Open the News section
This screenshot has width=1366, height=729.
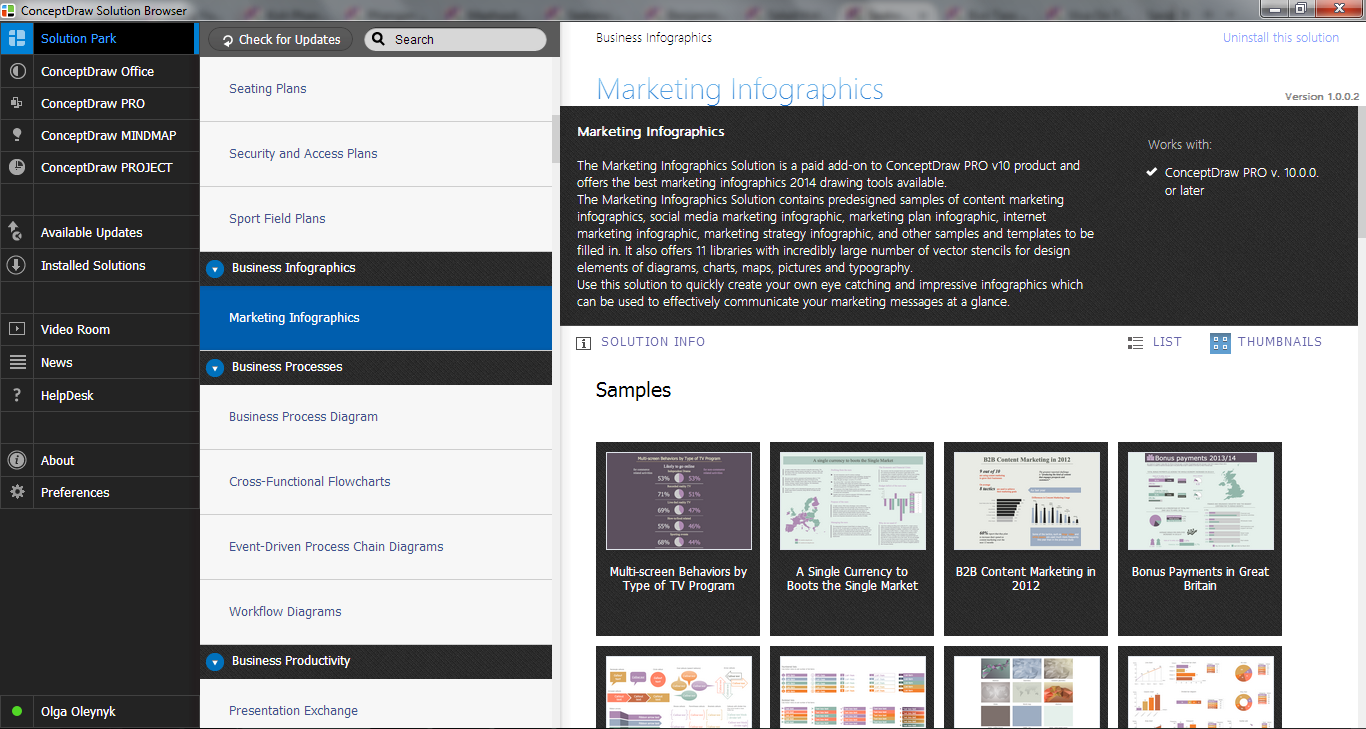(99, 362)
